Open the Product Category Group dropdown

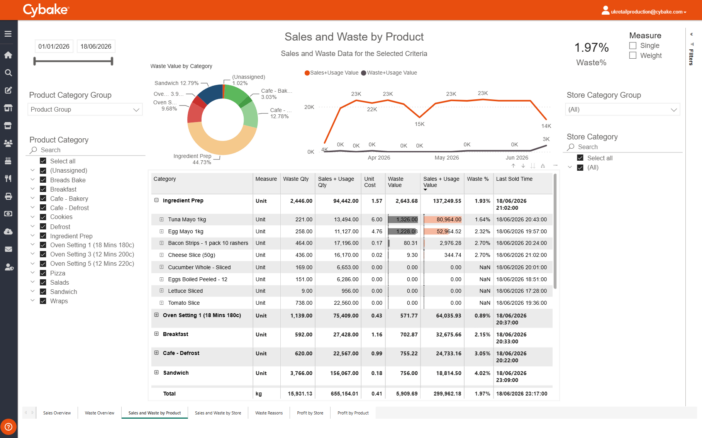(85, 109)
